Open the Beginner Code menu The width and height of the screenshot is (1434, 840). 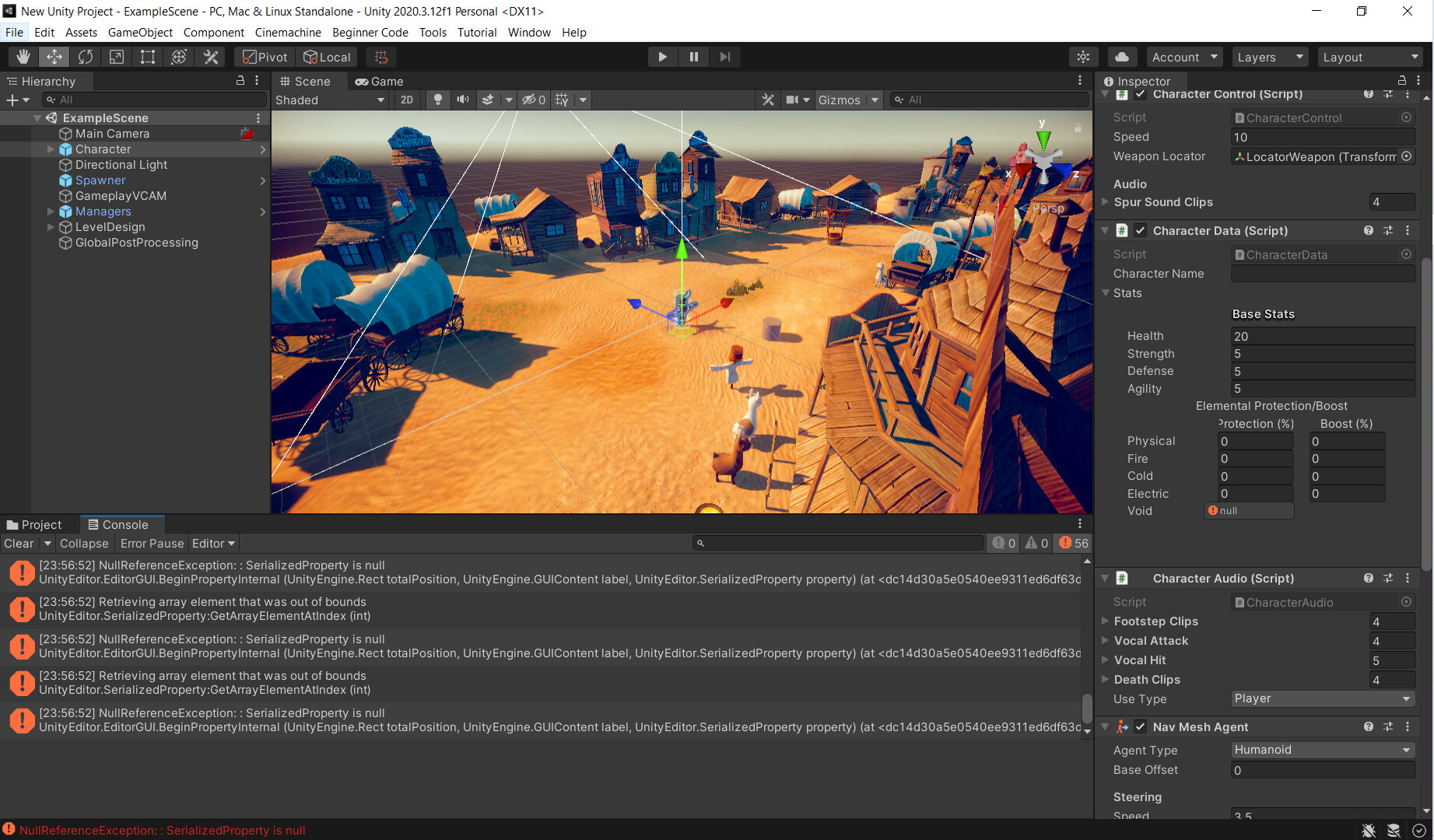coord(370,32)
